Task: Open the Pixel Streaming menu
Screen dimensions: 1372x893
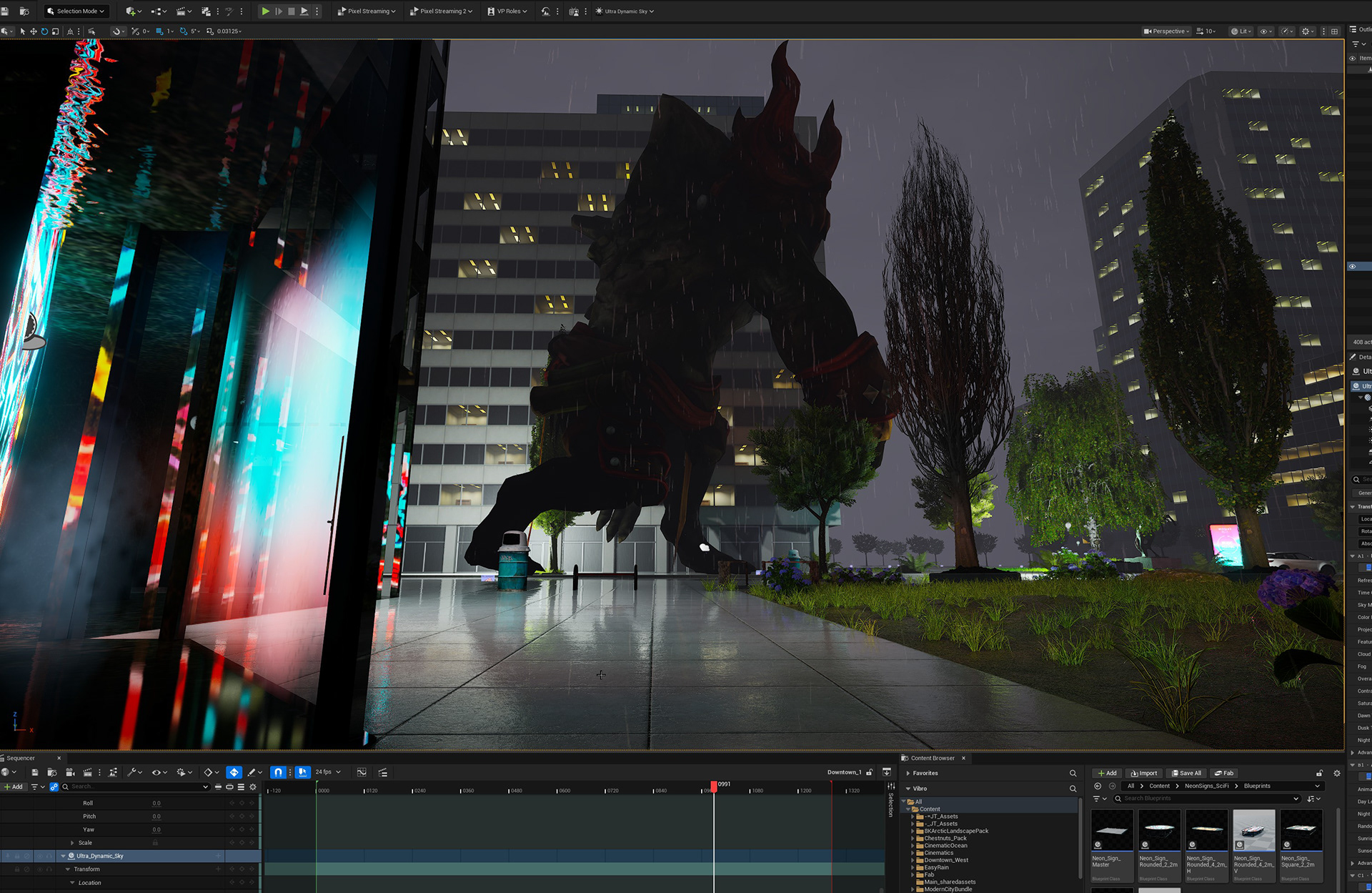Action: tap(367, 11)
